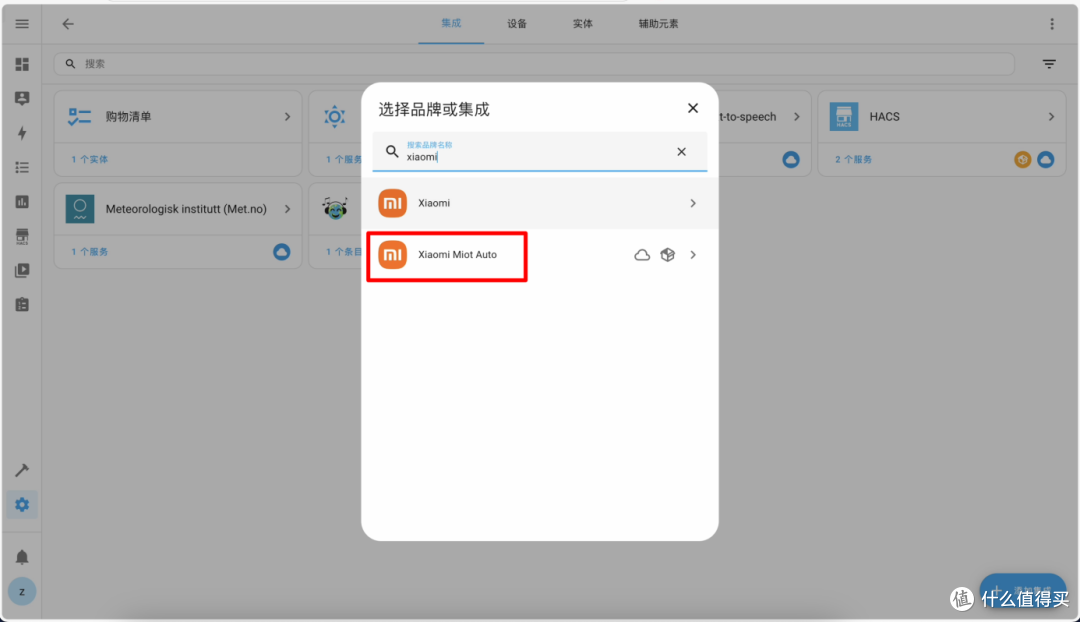Click orange custom badge on HACS card

1022,160
